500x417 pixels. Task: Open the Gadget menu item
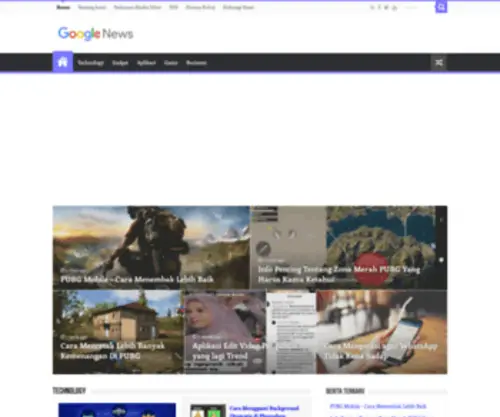pyautogui.click(x=120, y=62)
